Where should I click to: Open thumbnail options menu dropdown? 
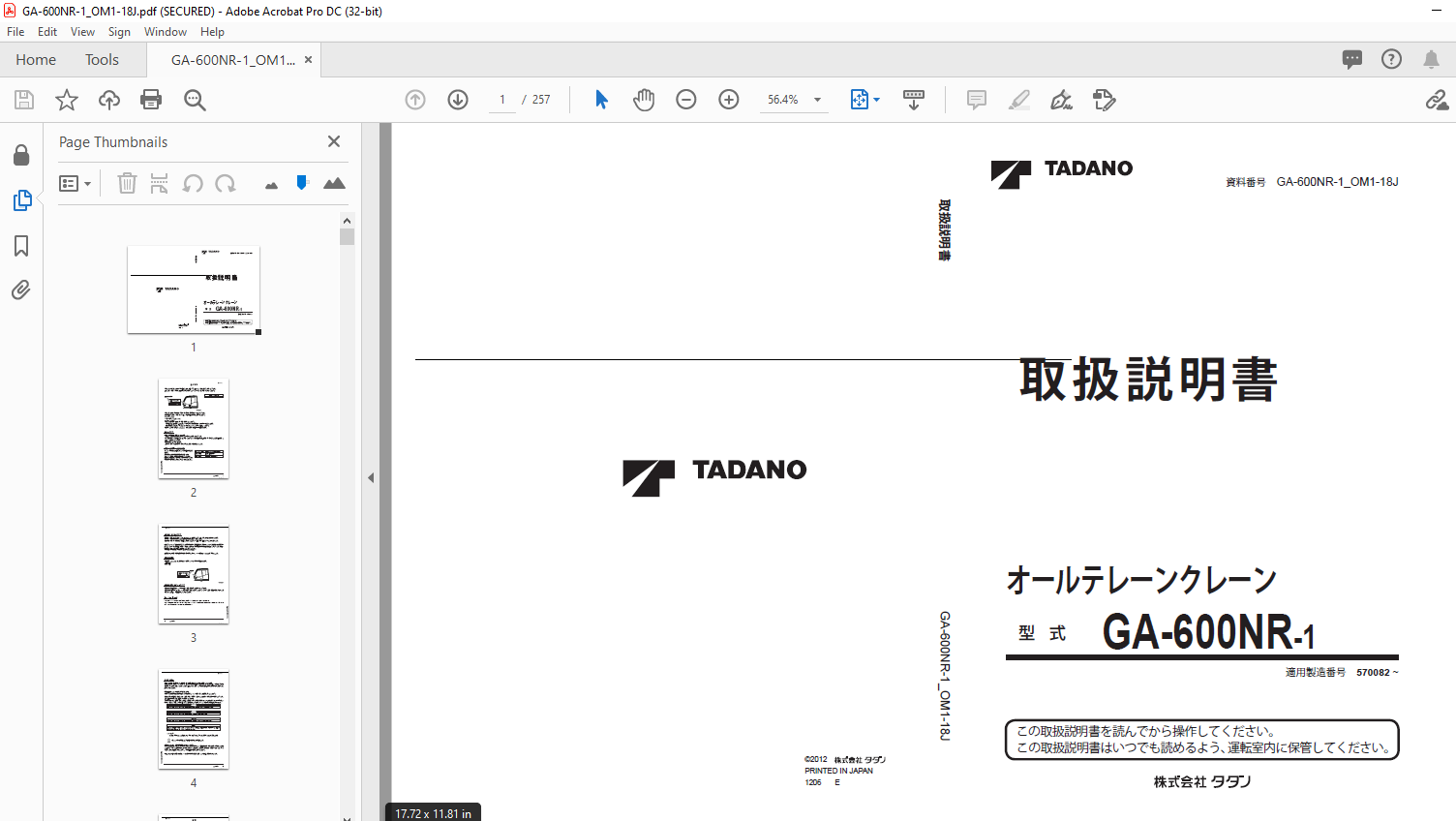(x=76, y=183)
